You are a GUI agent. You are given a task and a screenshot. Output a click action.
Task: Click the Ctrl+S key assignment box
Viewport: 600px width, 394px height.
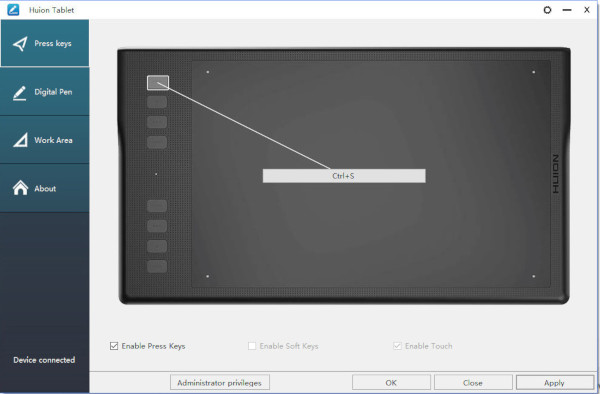[x=344, y=176]
